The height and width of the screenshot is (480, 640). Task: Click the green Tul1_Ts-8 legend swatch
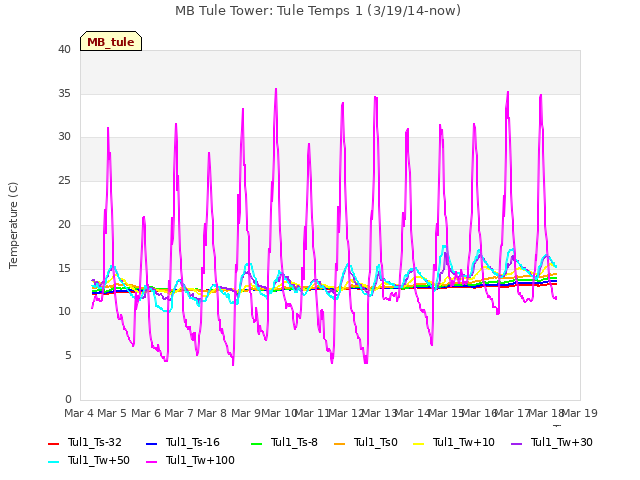(x=256, y=443)
